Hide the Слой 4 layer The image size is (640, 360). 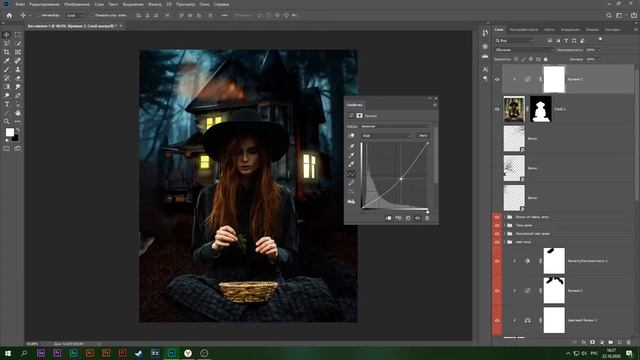click(x=497, y=109)
